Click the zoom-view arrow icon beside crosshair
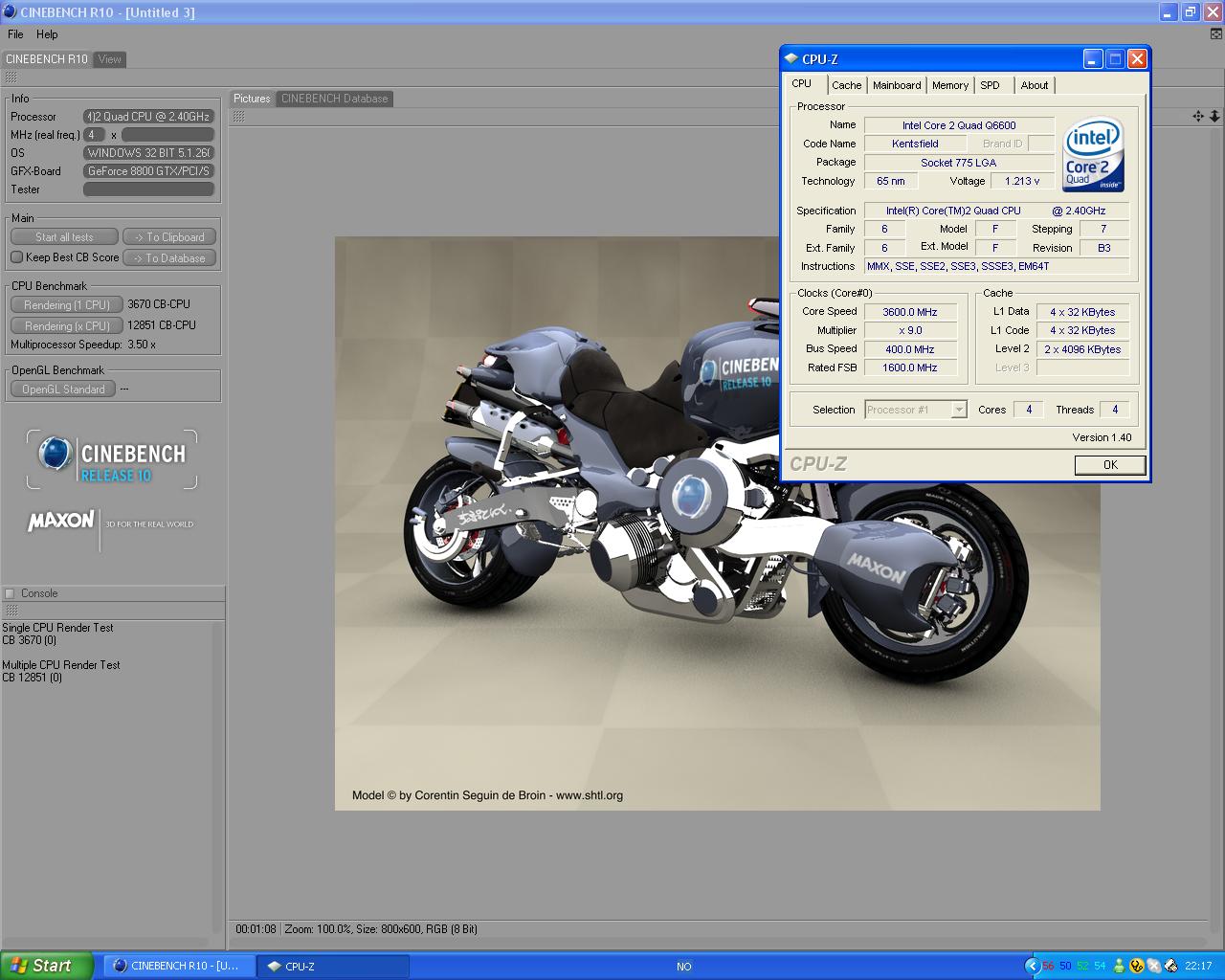 (x=1214, y=116)
